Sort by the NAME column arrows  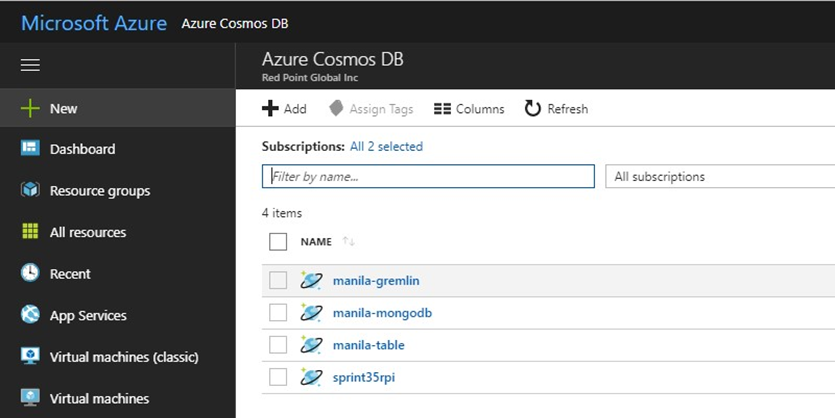point(349,242)
